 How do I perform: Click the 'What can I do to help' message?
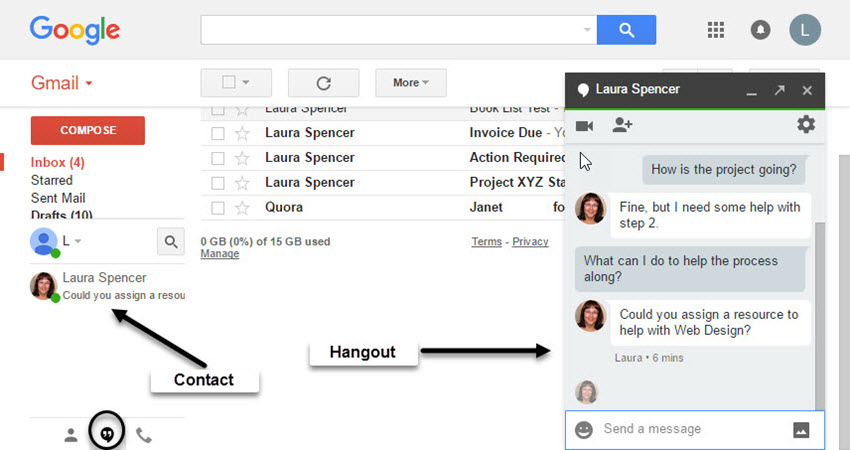click(x=690, y=269)
